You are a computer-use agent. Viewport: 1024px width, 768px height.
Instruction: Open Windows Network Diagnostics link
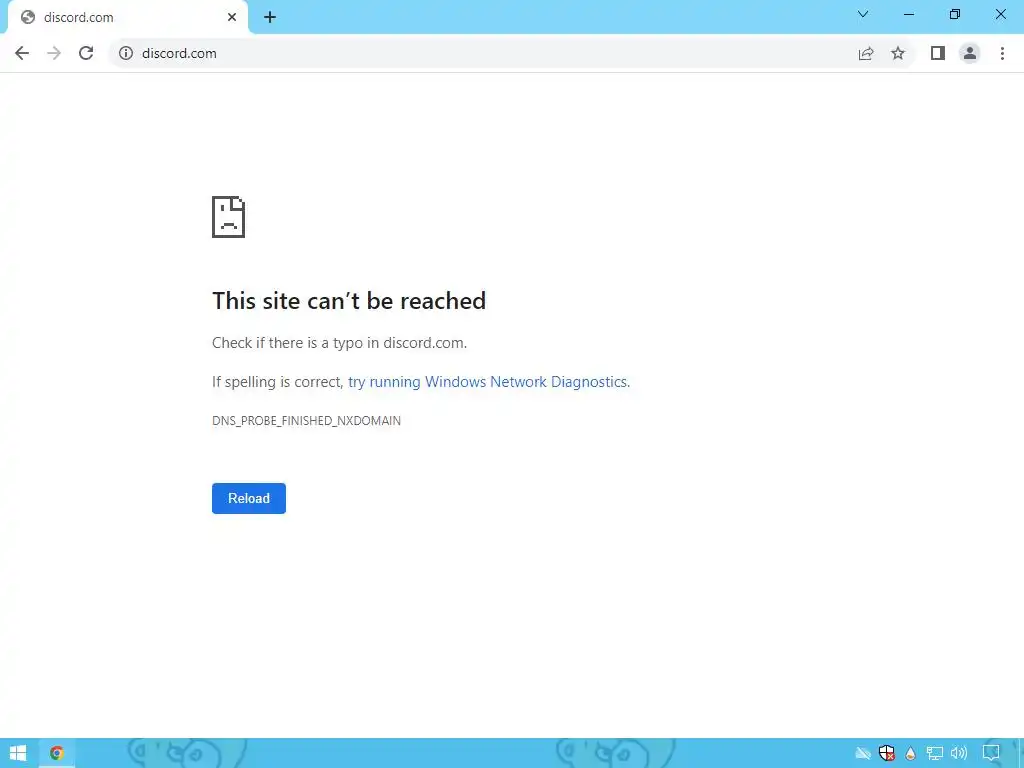[489, 382]
